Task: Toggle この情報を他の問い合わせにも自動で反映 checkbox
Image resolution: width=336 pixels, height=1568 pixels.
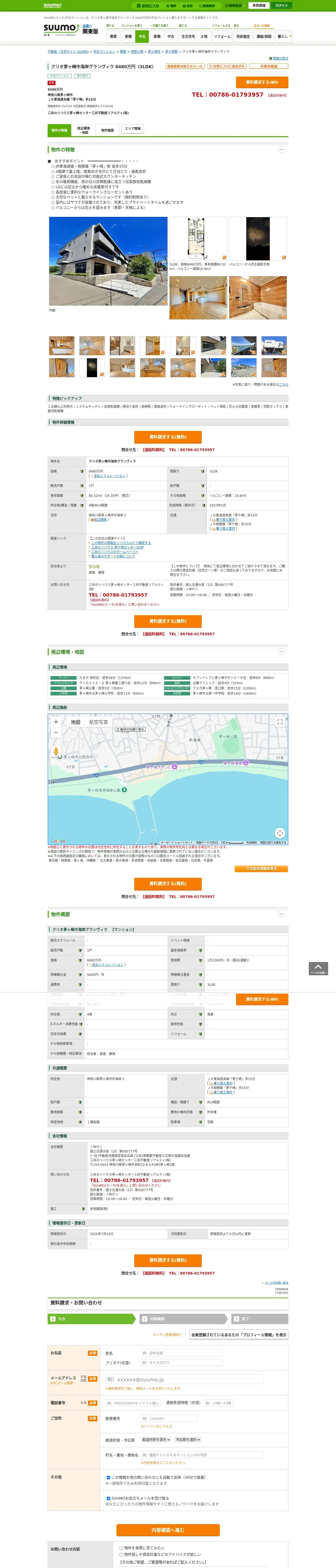Action: (x=109, y=1477)
